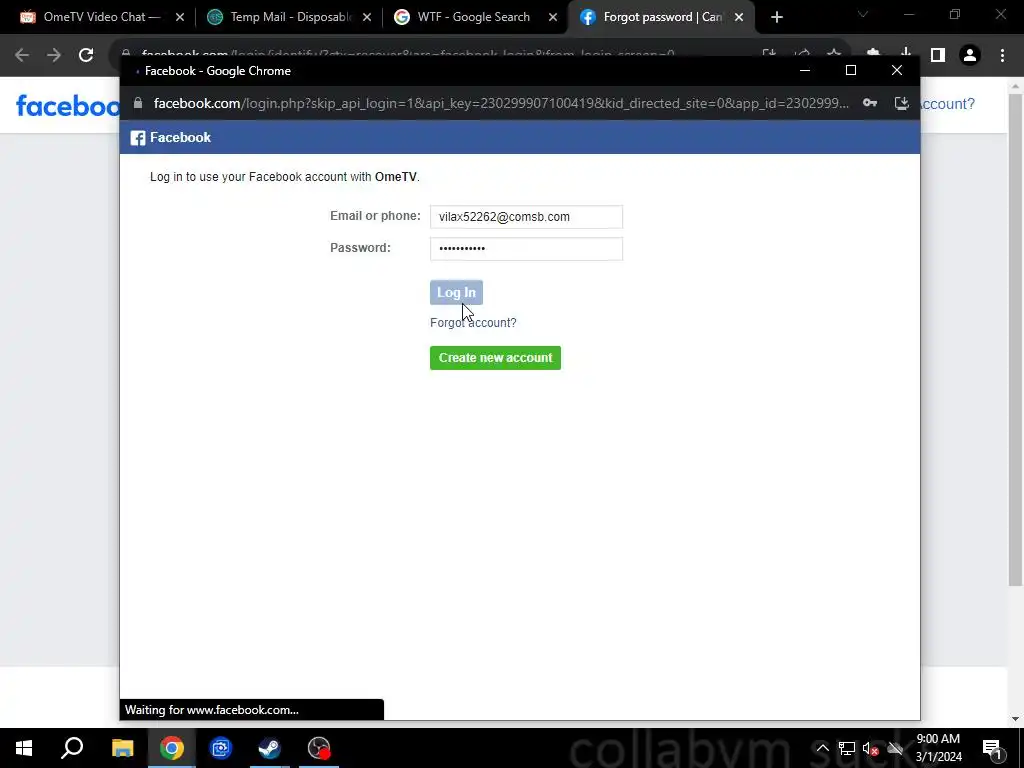The height and width of the screenshot is (768, 1024).
Task: Click the muted volume tray icon
Action: point(871,748)
